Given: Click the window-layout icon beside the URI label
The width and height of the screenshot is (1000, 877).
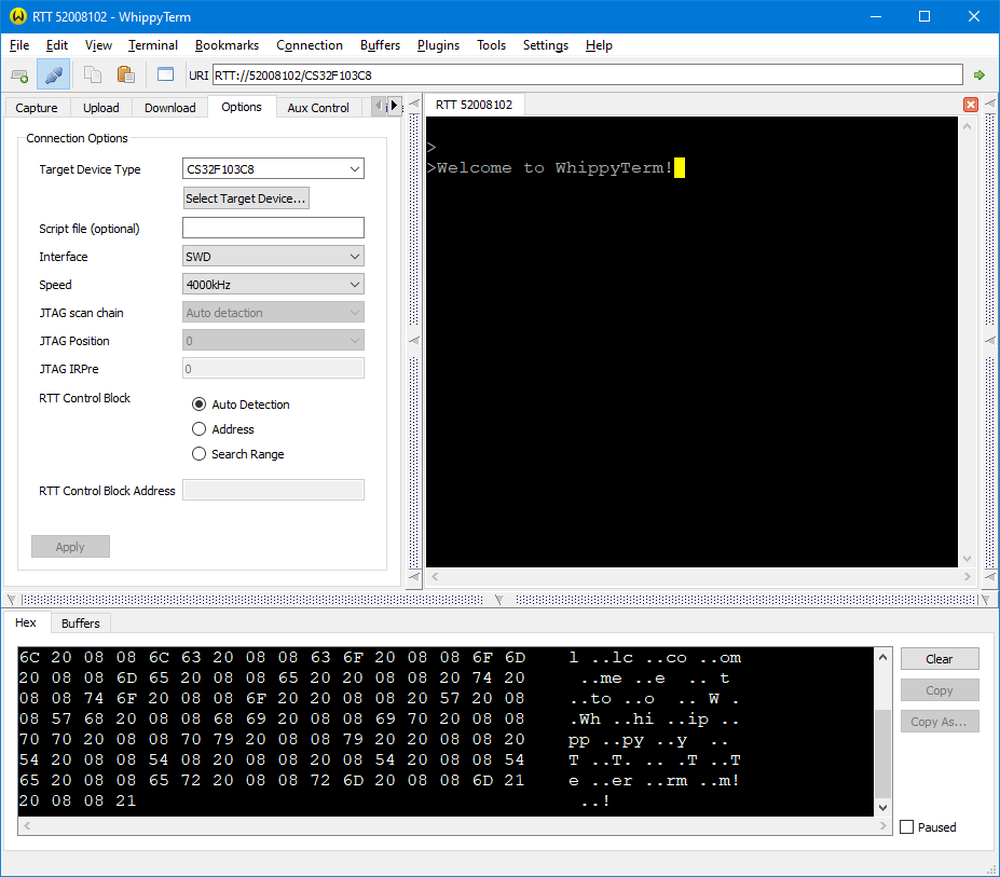Looking at the screenshot, I should 166,75.
